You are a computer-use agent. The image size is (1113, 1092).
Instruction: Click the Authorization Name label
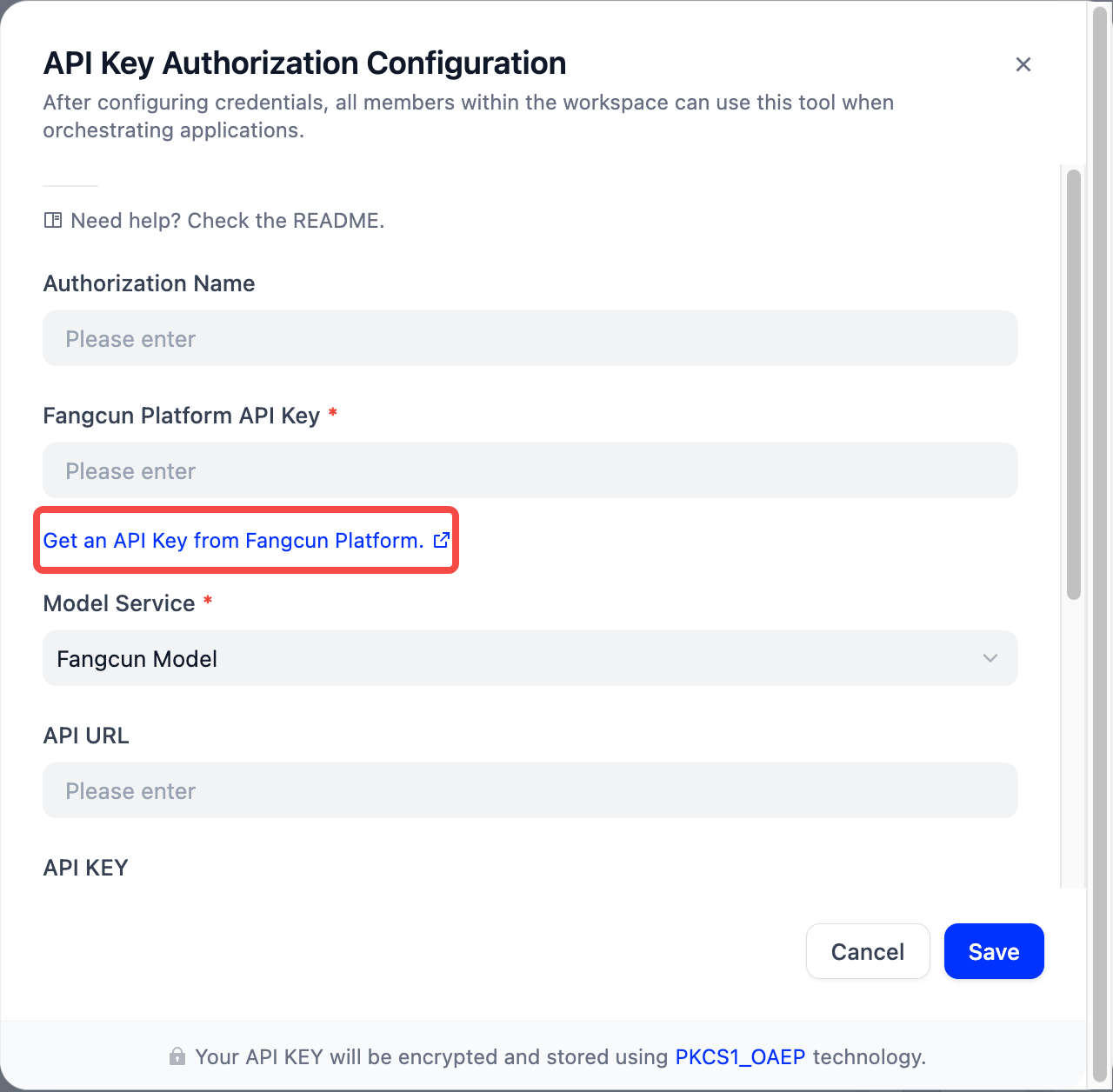click(149, 283)
